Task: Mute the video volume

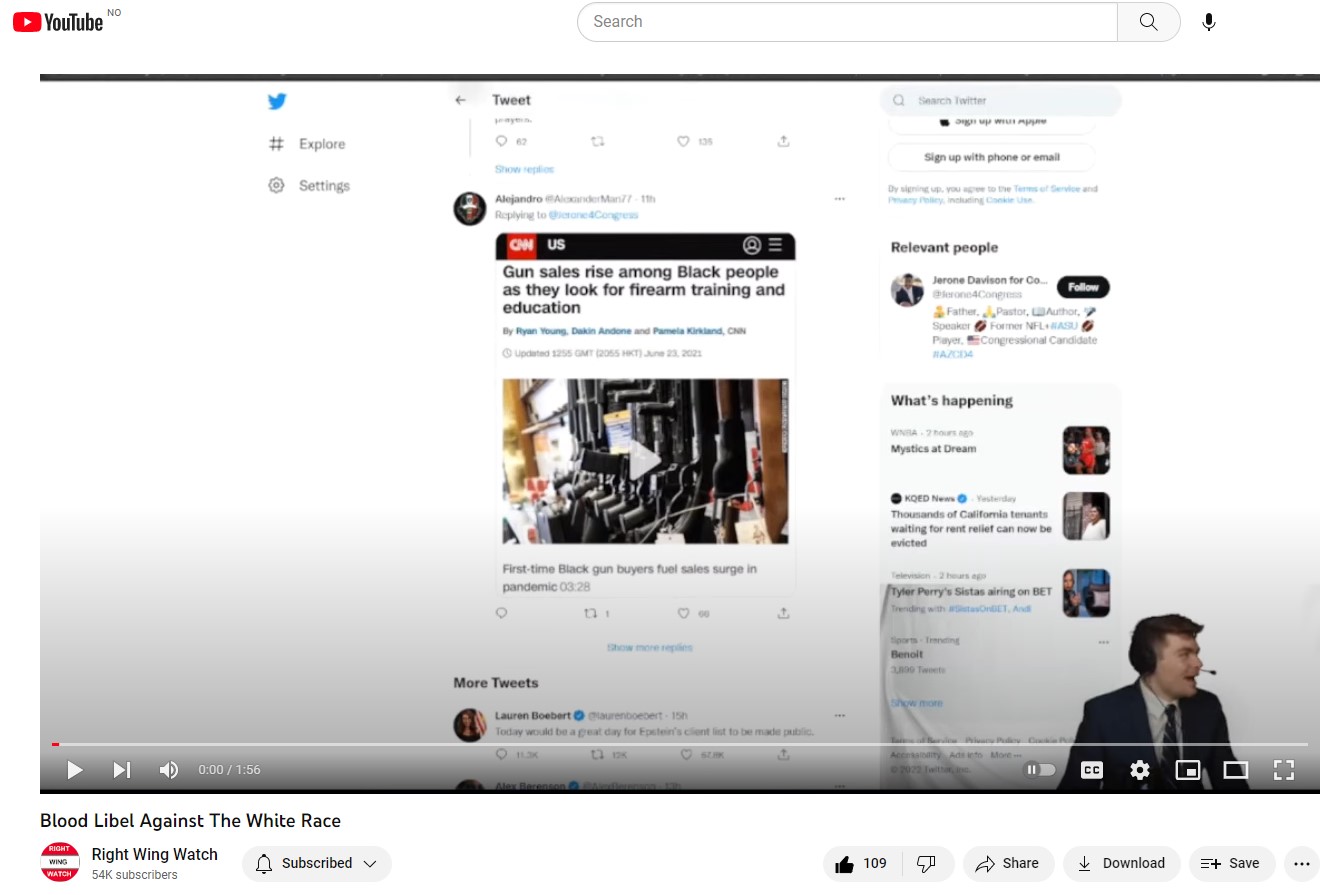Action: pyautogui.click(x=169, y=770)
